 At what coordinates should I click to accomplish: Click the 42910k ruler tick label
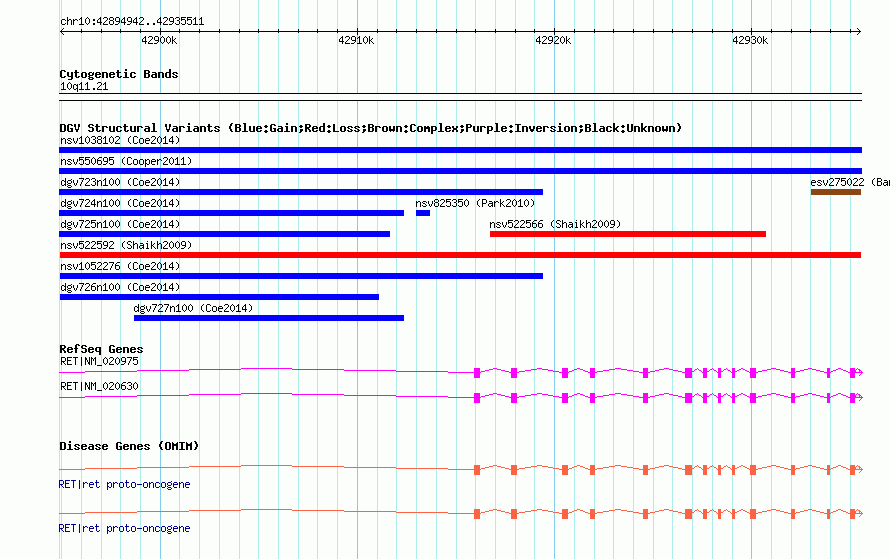click(x=356, y=40)
